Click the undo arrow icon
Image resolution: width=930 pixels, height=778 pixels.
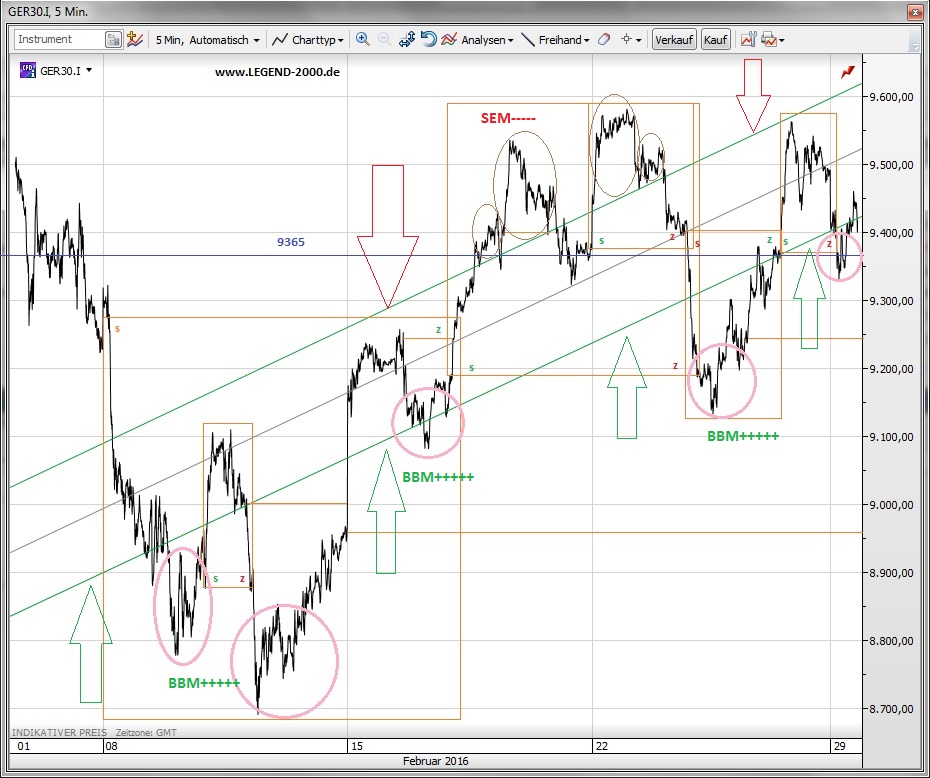[428, 40]
